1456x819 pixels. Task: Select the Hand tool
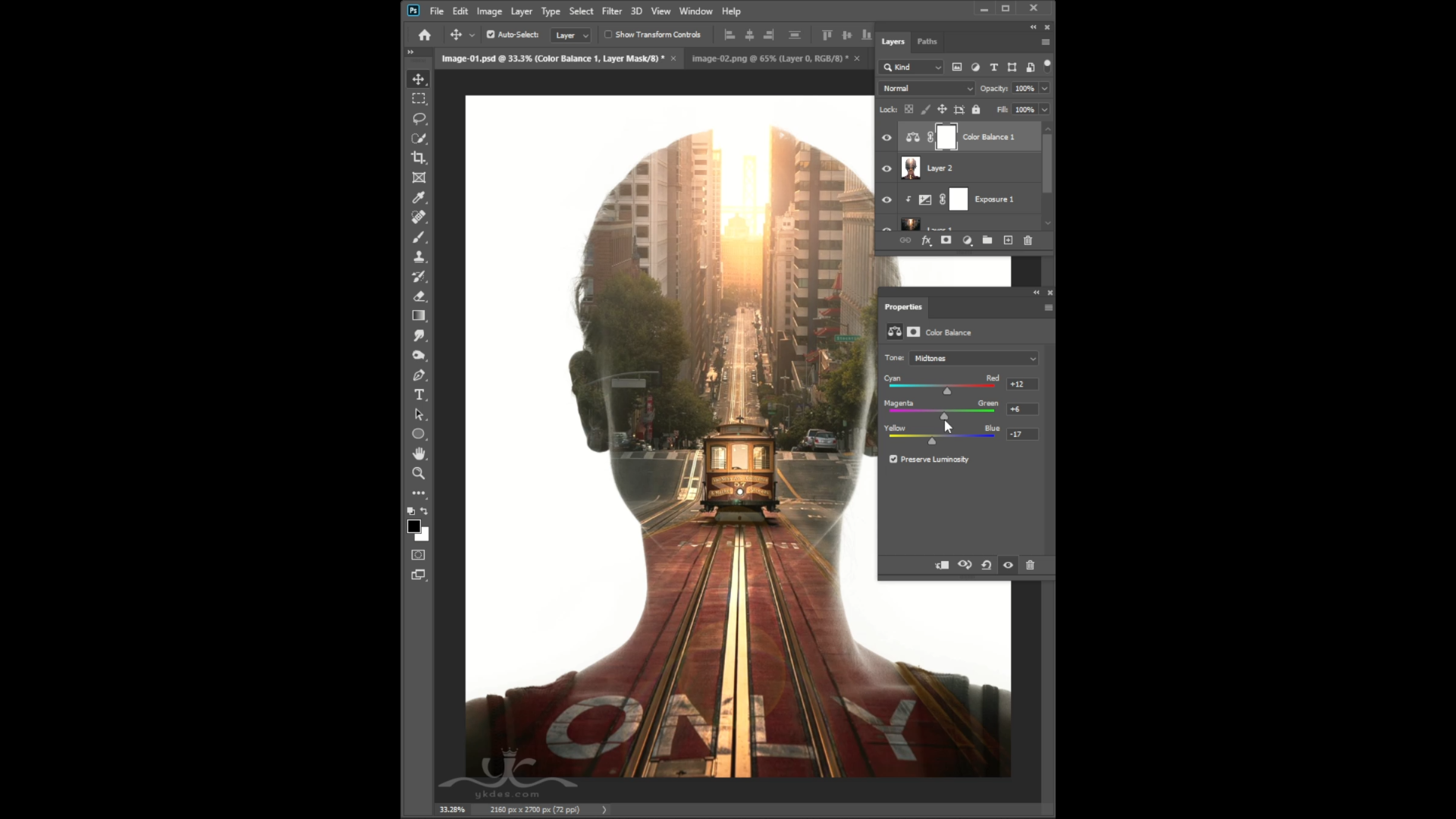419,453
